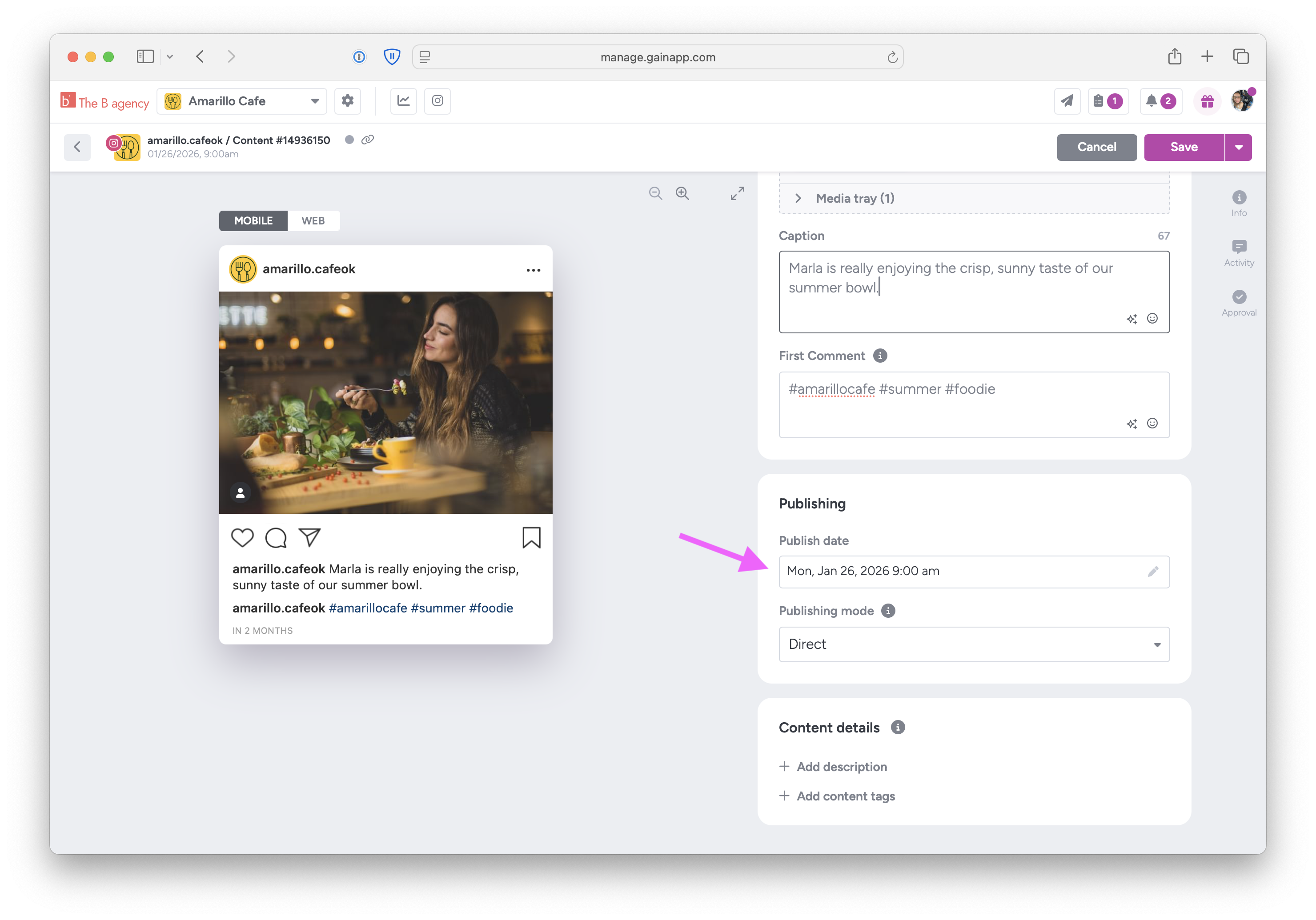Expand preview to fullscreen
Screen dimensions: 1316x920
coord(737,193)
